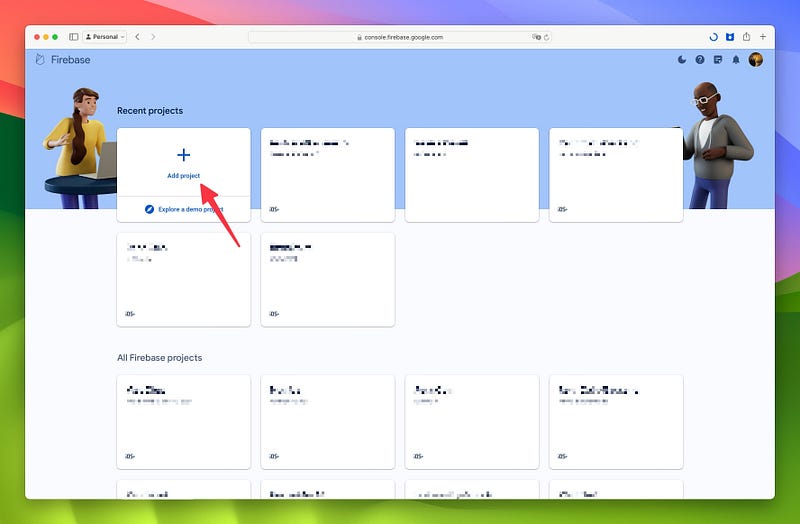Open the help question-mark icon

coord(700,60)
